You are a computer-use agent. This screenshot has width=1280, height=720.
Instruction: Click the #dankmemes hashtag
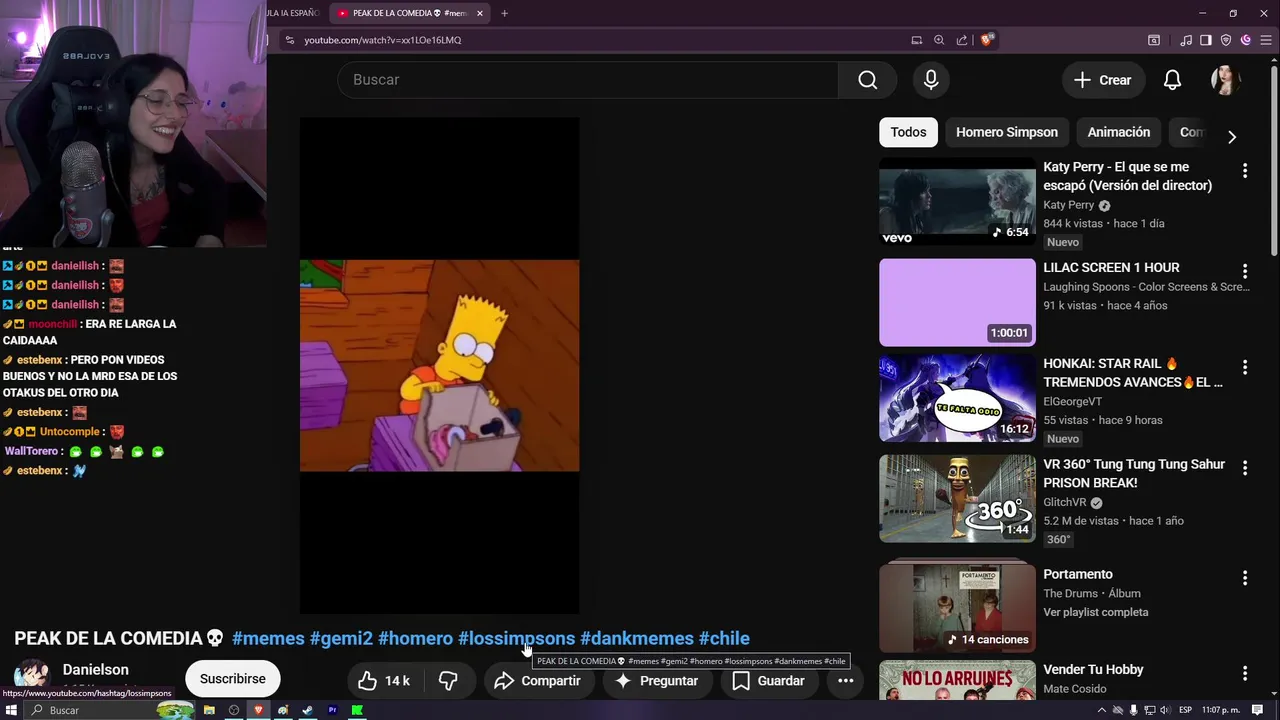[x=636, y=638]
